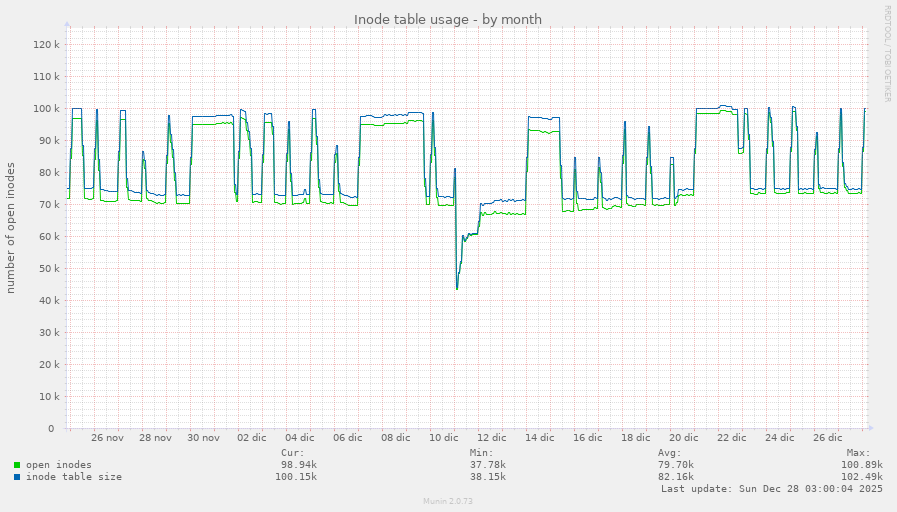
Task: Click the 'Munin 2.0.73' version text
Action: point(448,501)
